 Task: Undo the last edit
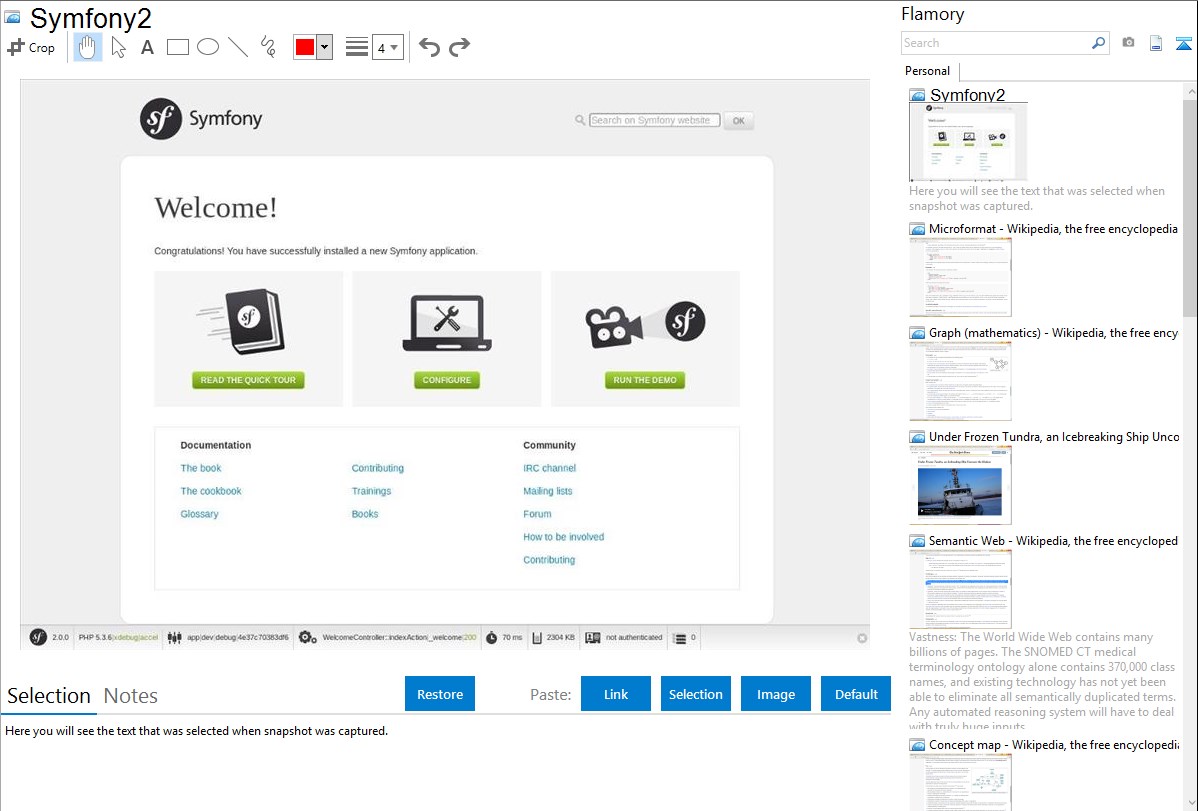point(429,47)
